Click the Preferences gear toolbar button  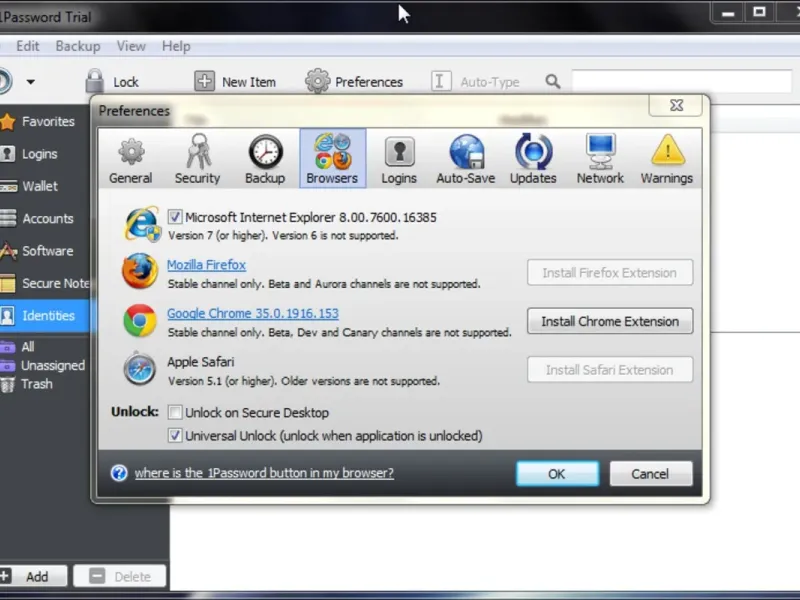pos(354,82)
